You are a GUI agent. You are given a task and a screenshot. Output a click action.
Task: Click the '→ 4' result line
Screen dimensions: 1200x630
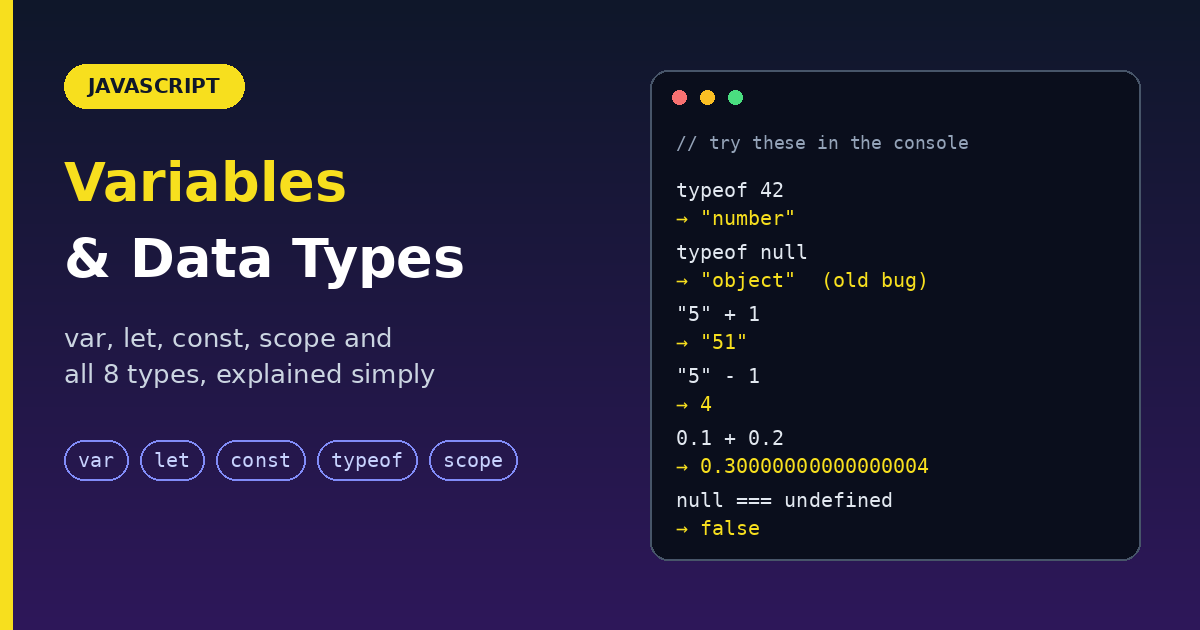tap(694, 404)
